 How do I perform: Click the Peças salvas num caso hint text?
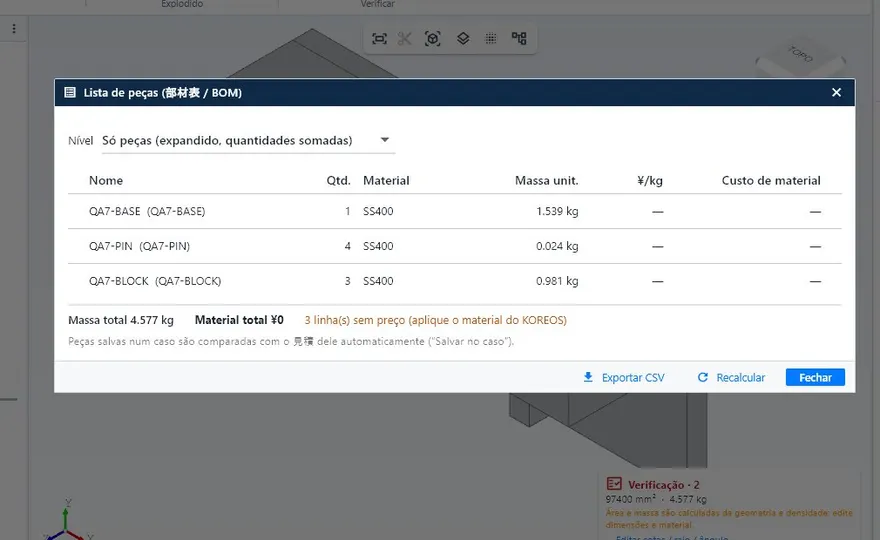[291, 341]
